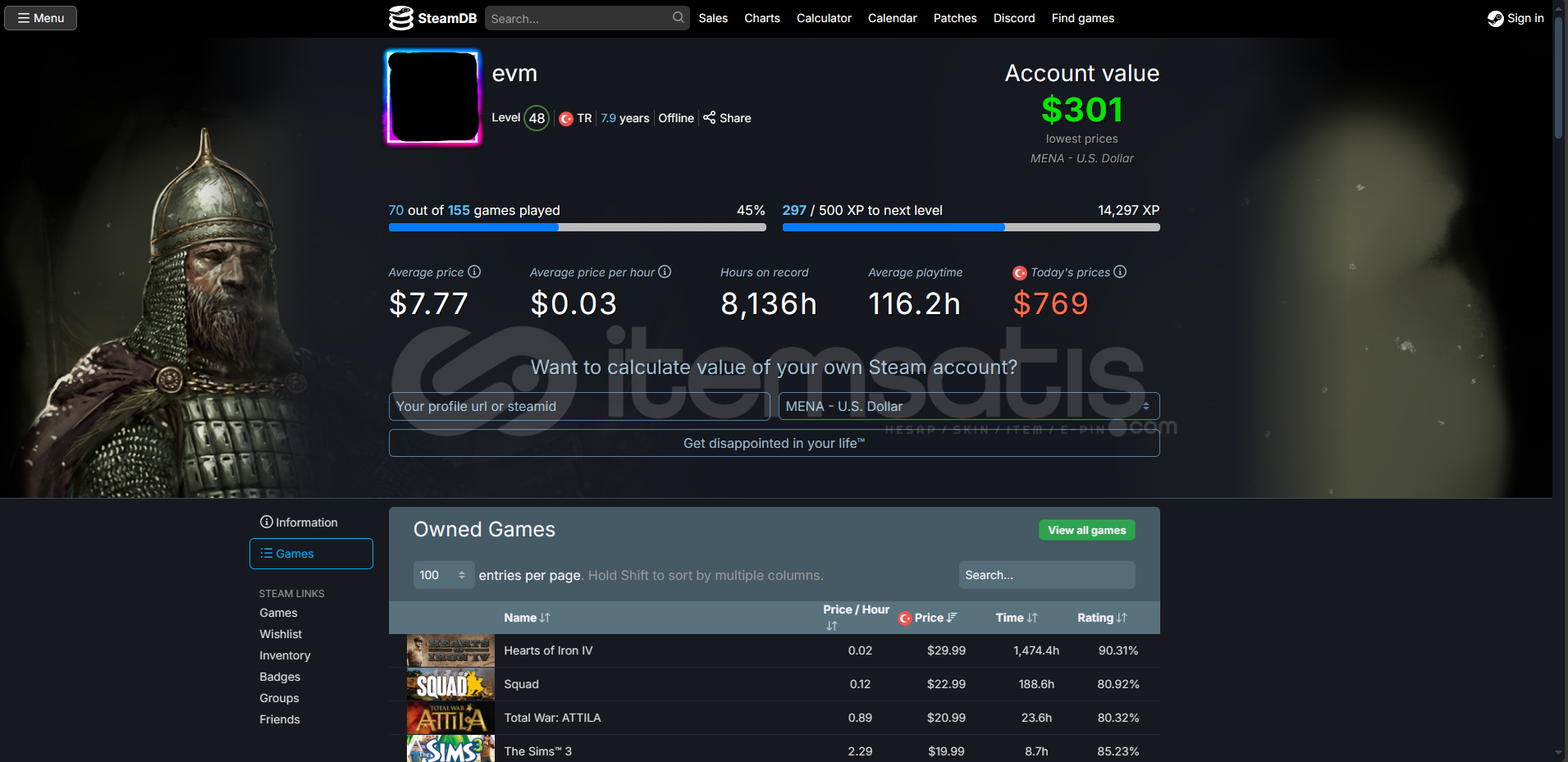Click info icon beside Today's prices

click(x=1120, y=271)
